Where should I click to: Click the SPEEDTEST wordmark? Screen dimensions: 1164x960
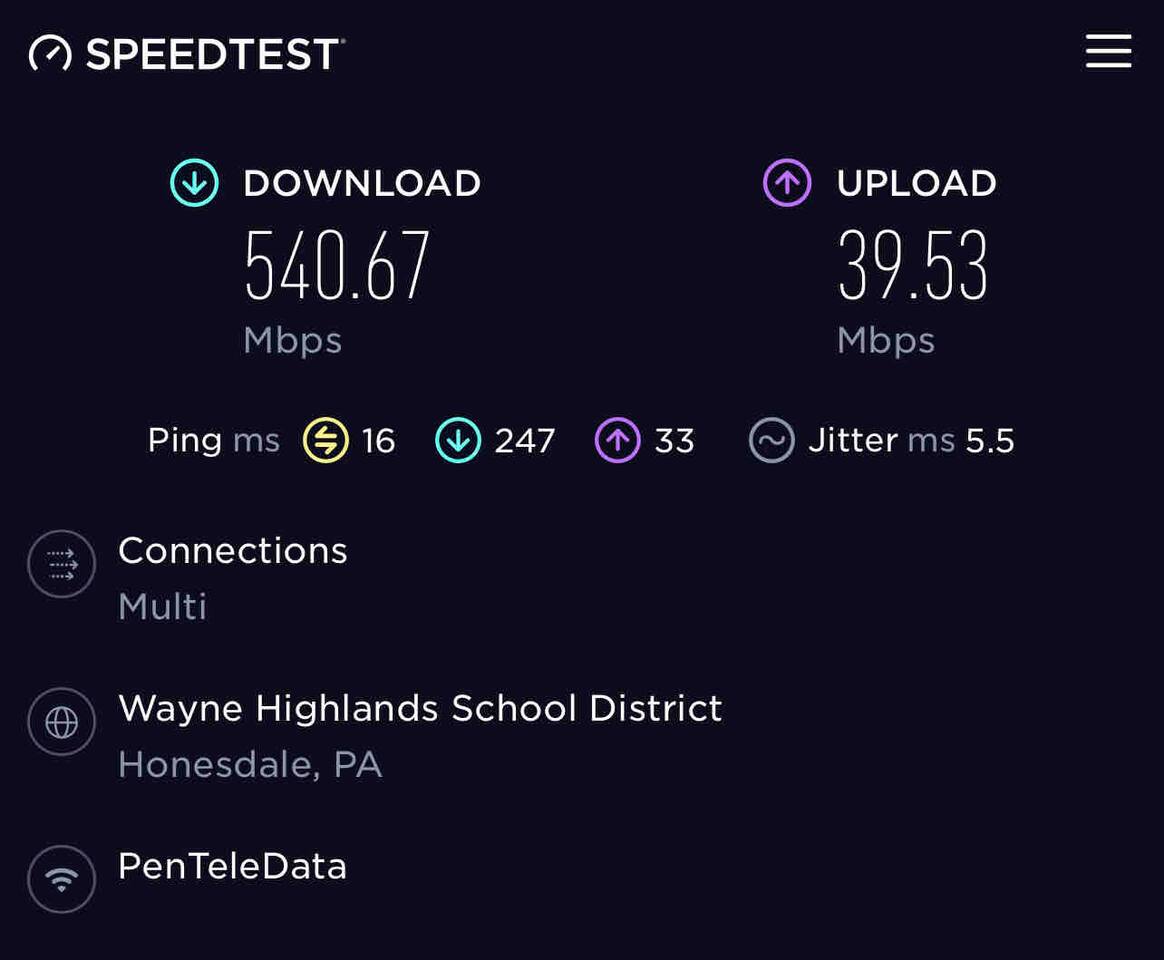click(x=215, y=54)
